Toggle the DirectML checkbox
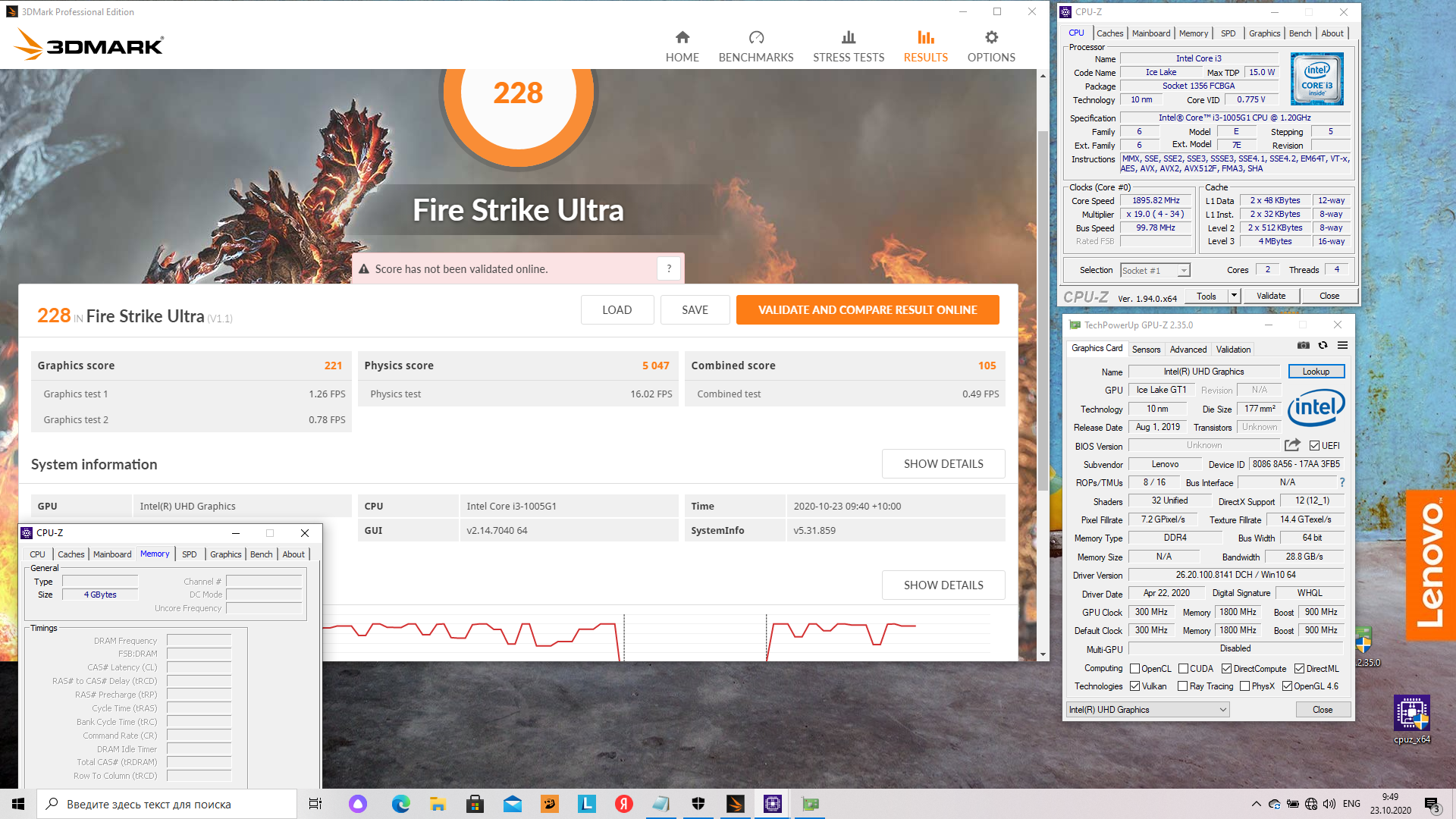This screenshot has height=819, width=1456. [1299, 669]
